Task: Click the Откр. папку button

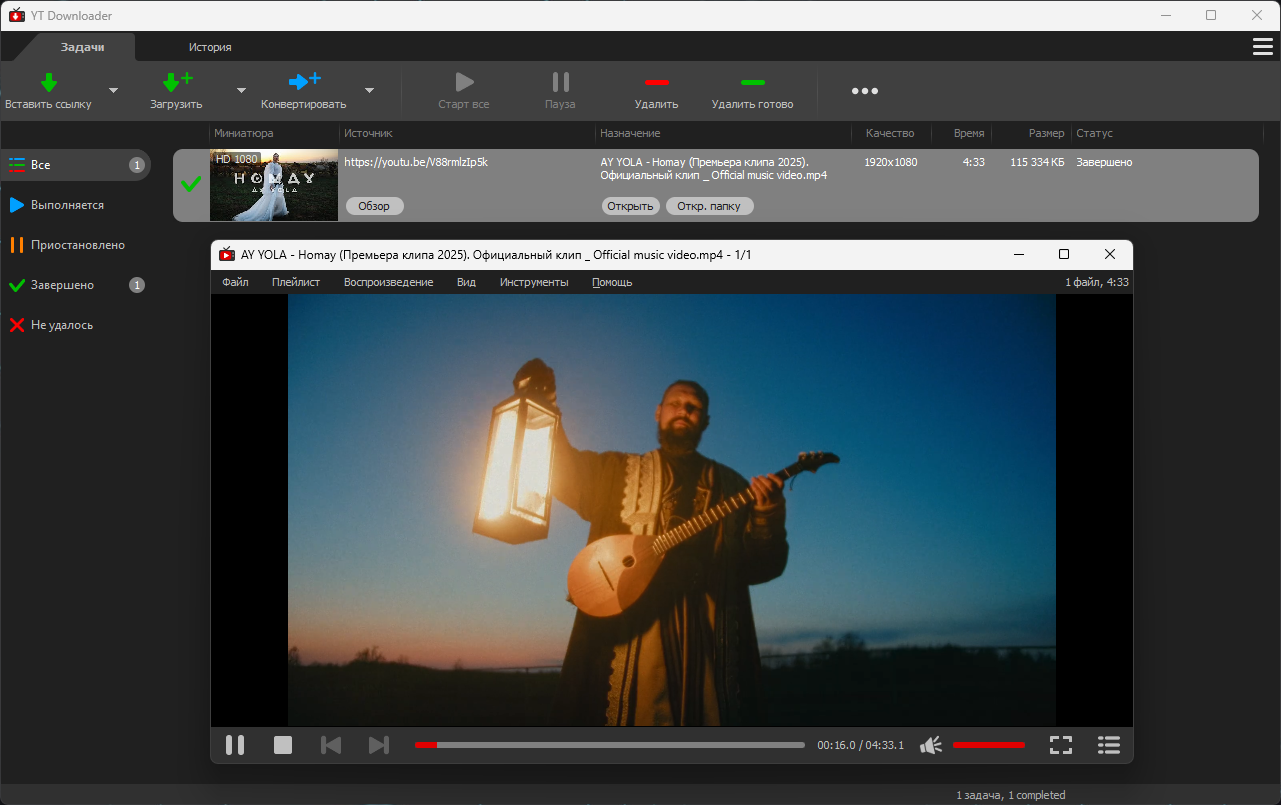Action: tap(709, 206)
